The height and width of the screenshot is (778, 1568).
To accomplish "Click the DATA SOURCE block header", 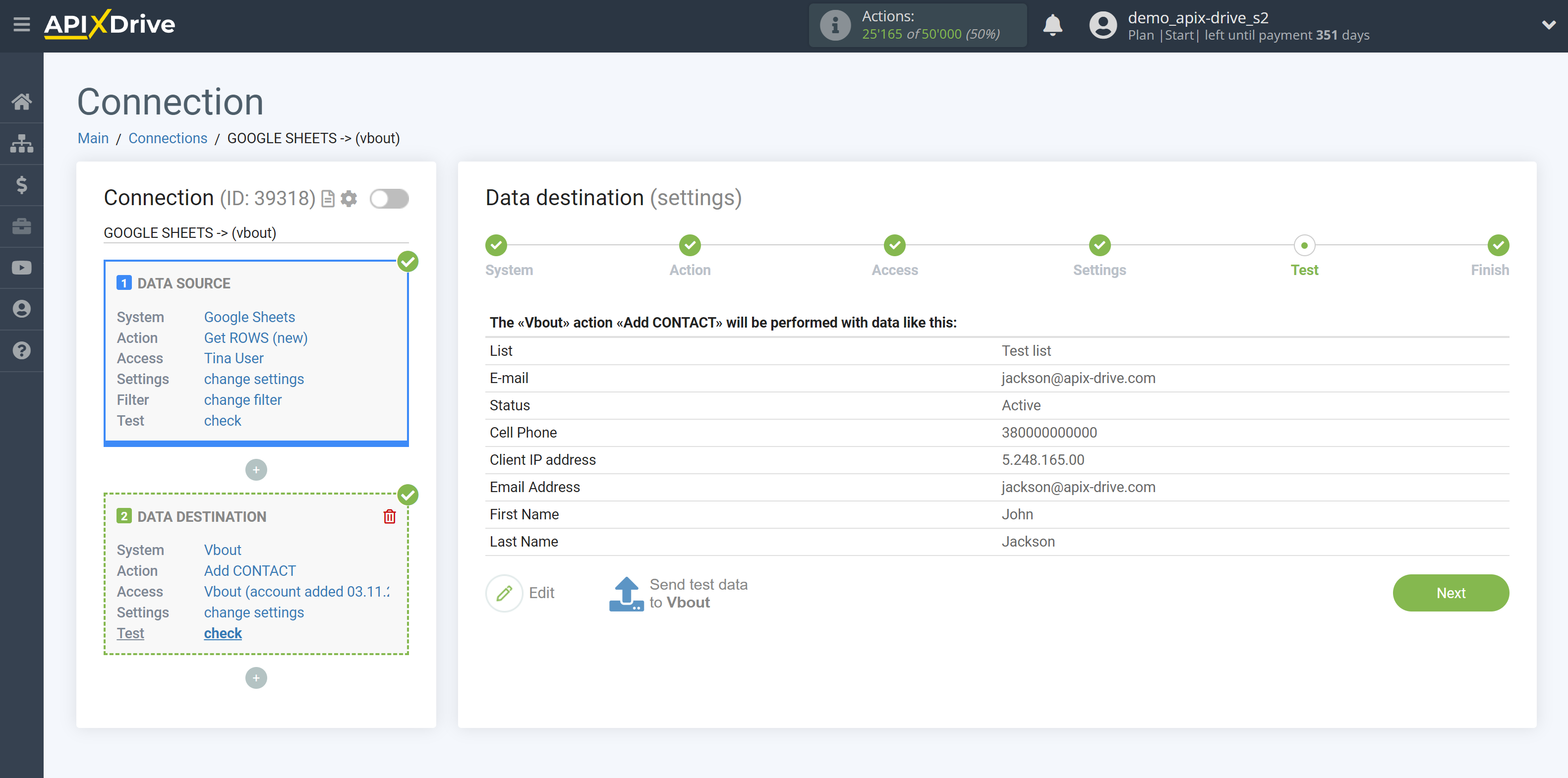I will (184, 283).
